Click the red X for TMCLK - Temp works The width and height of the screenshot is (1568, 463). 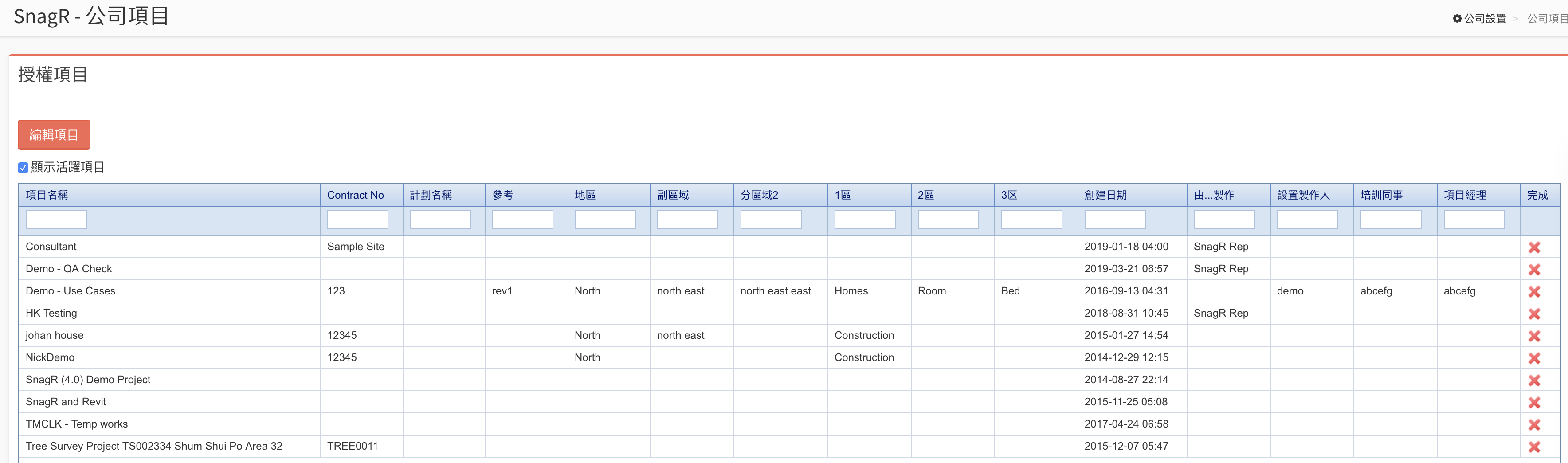[1534, 425]
